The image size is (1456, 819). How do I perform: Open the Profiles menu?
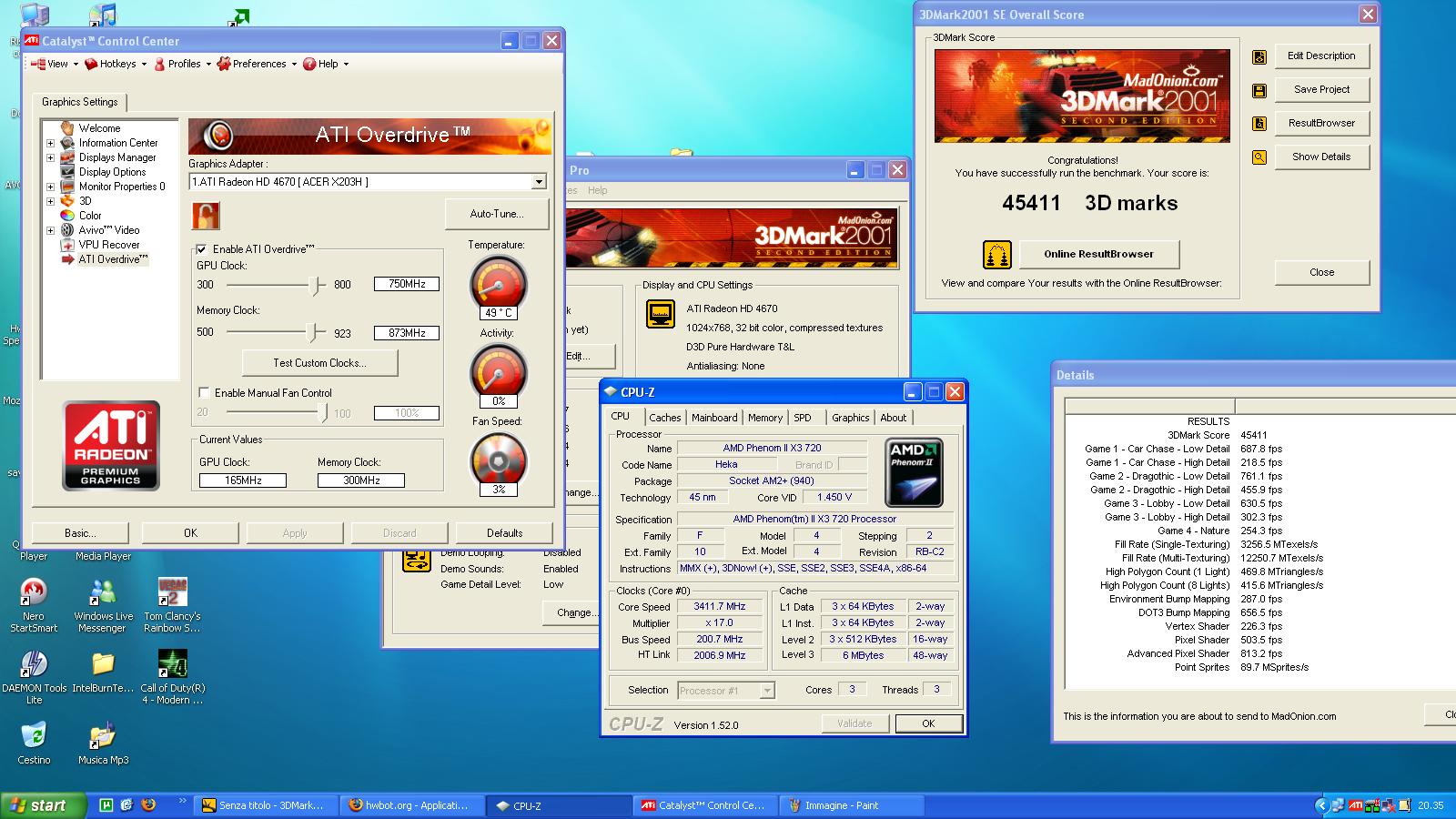click(182, 64)
